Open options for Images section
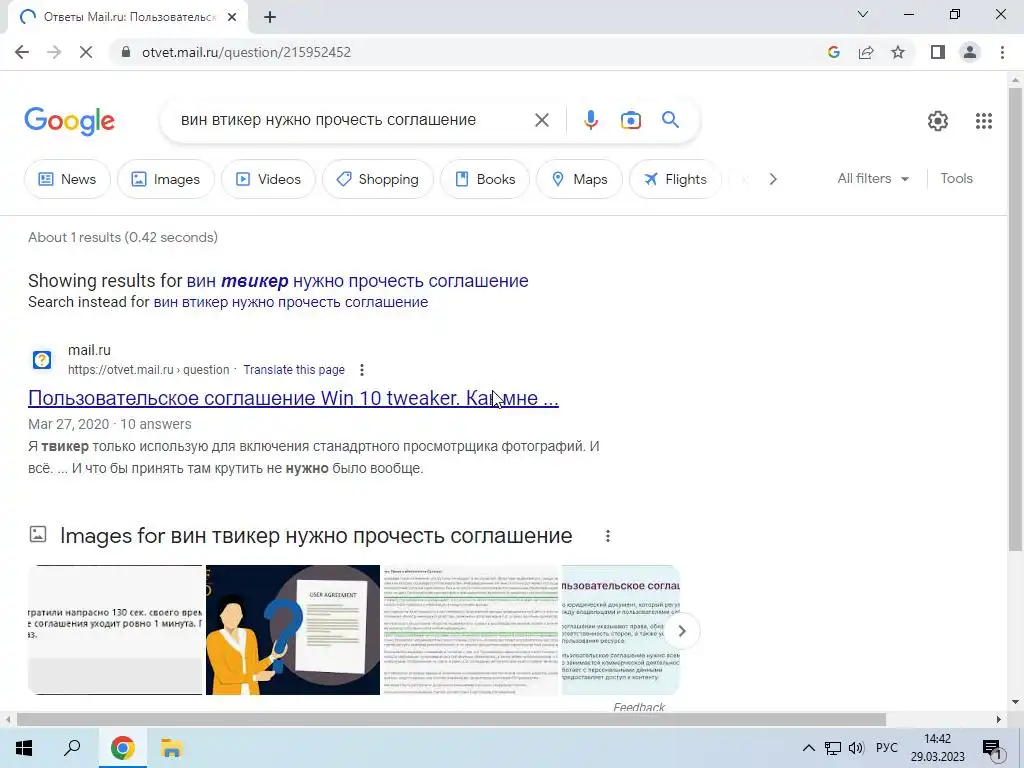The image size is (1024, 768). [608, 536]
